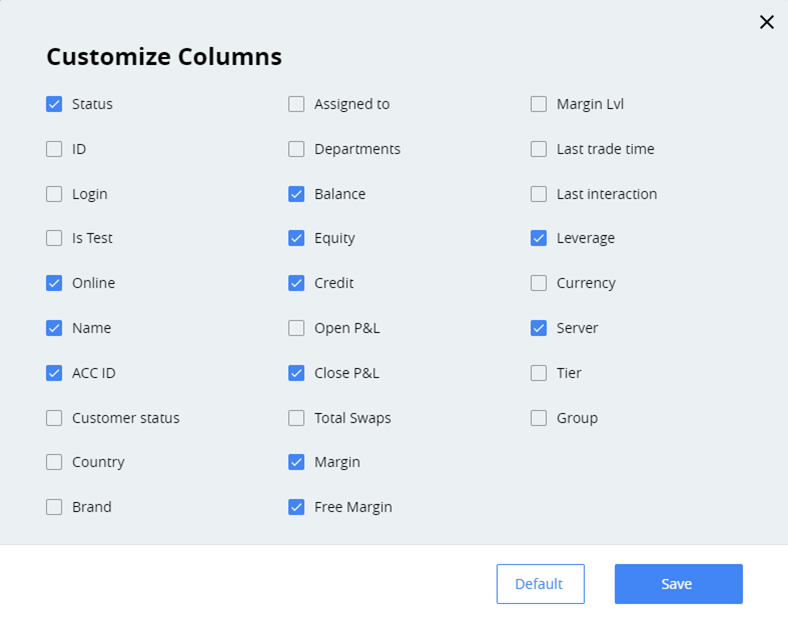
Task: Uncheck the Leverage column checkbox
Action: pyautogui.click(x=539, y=238)
